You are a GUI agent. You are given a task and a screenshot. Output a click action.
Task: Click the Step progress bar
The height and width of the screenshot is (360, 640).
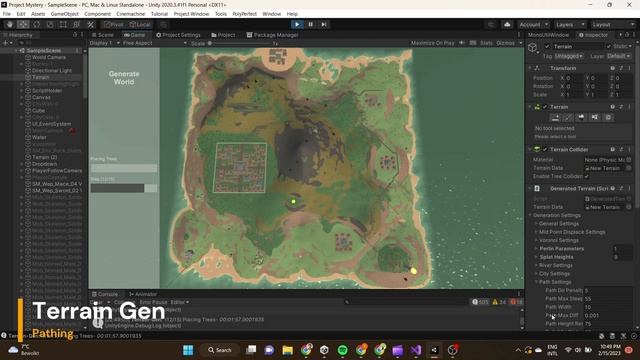(x=124, y=188)
